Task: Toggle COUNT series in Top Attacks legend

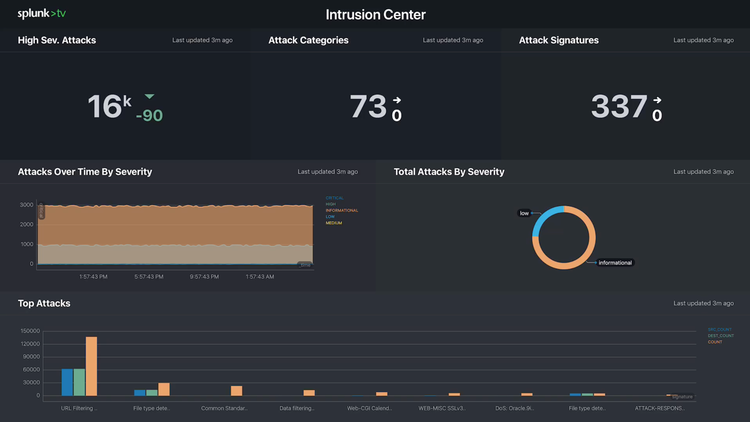Action: pos(715,342)
